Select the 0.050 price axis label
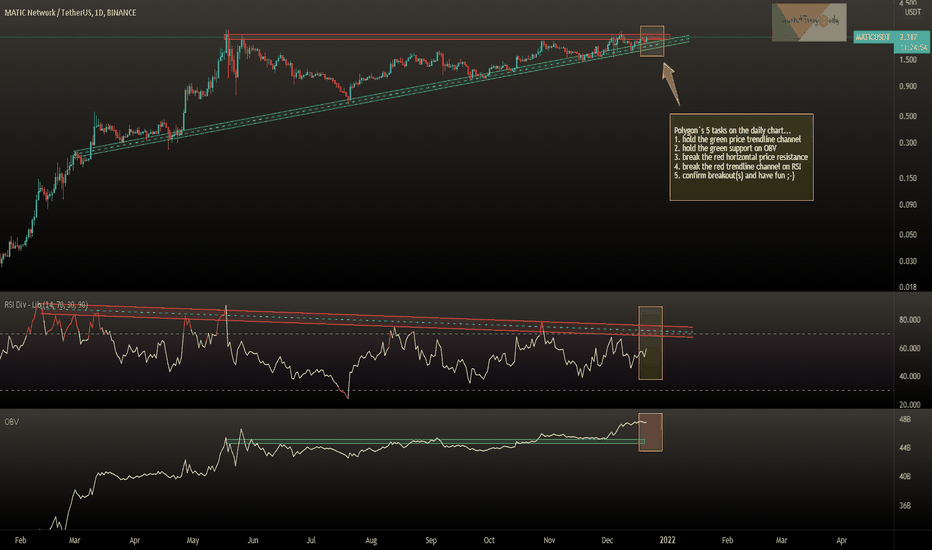This screenshot has height=550, width=932. (908, 234)
